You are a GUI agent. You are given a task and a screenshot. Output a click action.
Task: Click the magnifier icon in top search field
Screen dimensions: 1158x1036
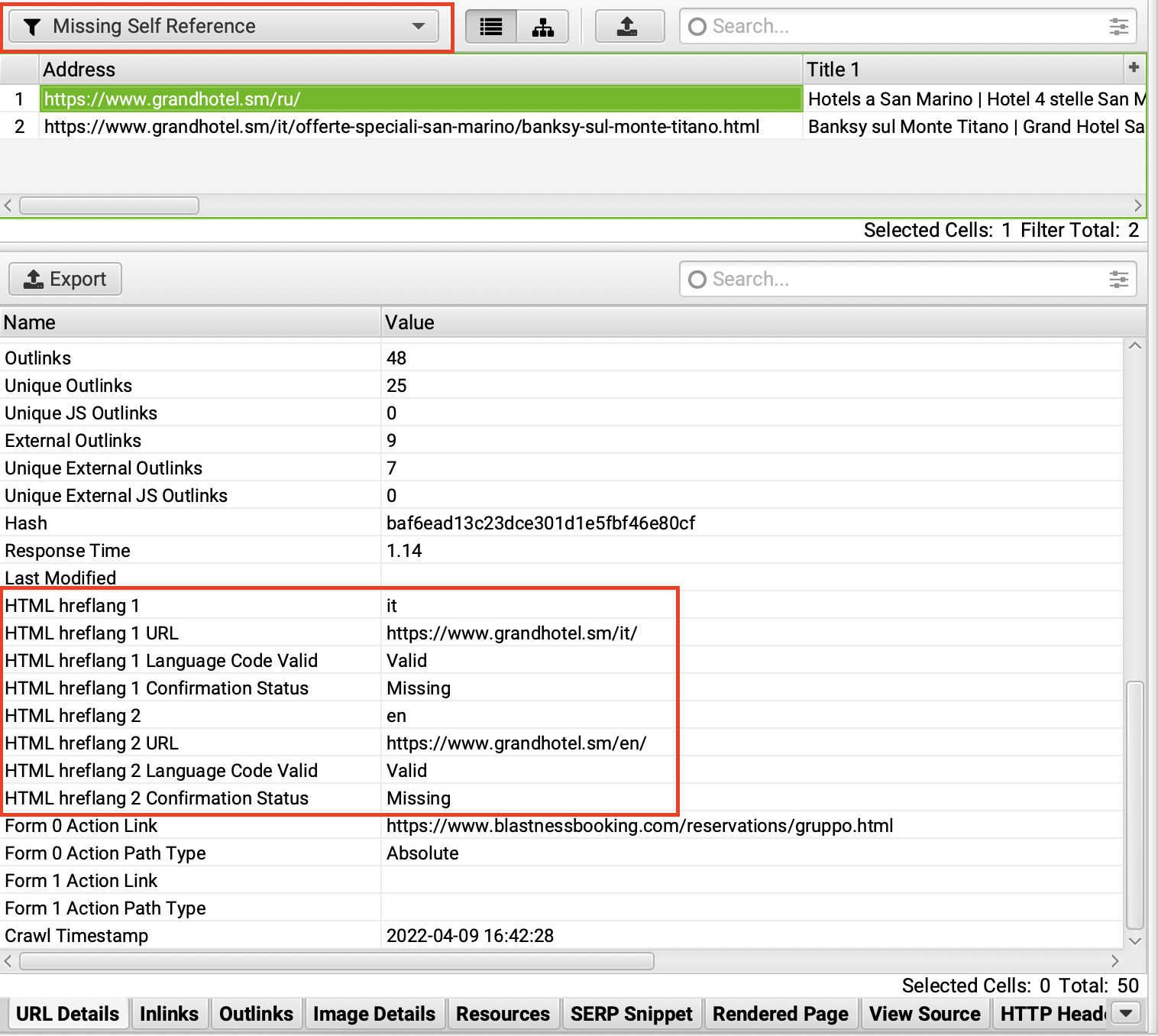pos(696,26)
